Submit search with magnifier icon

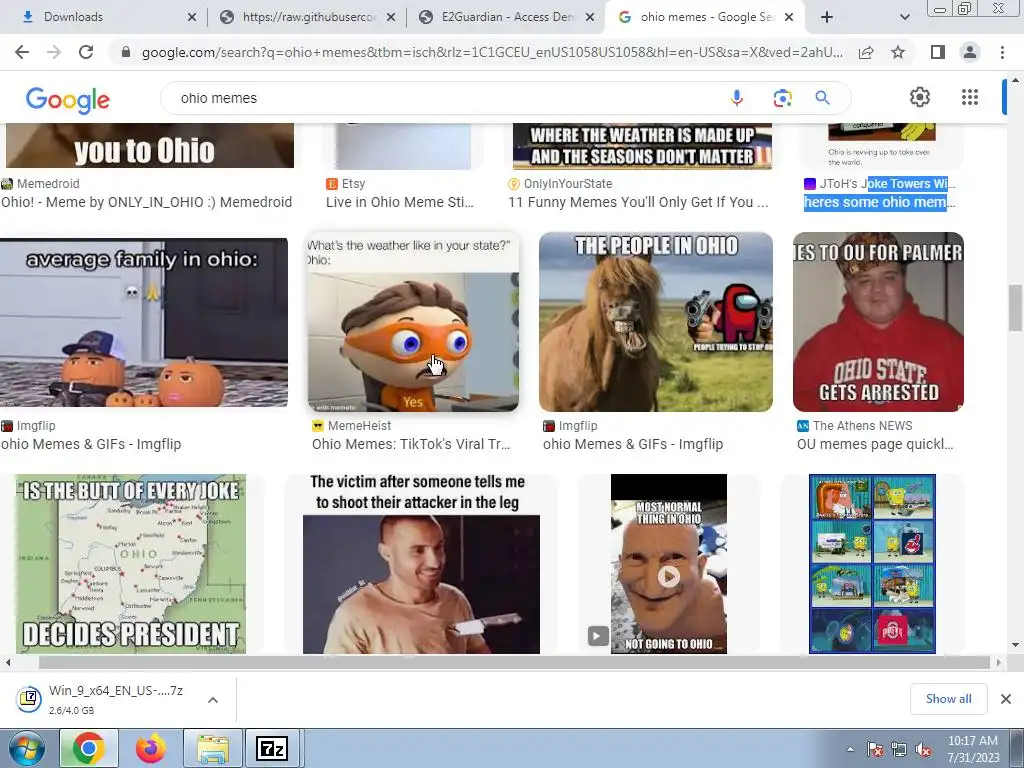[x=823, y=98]
